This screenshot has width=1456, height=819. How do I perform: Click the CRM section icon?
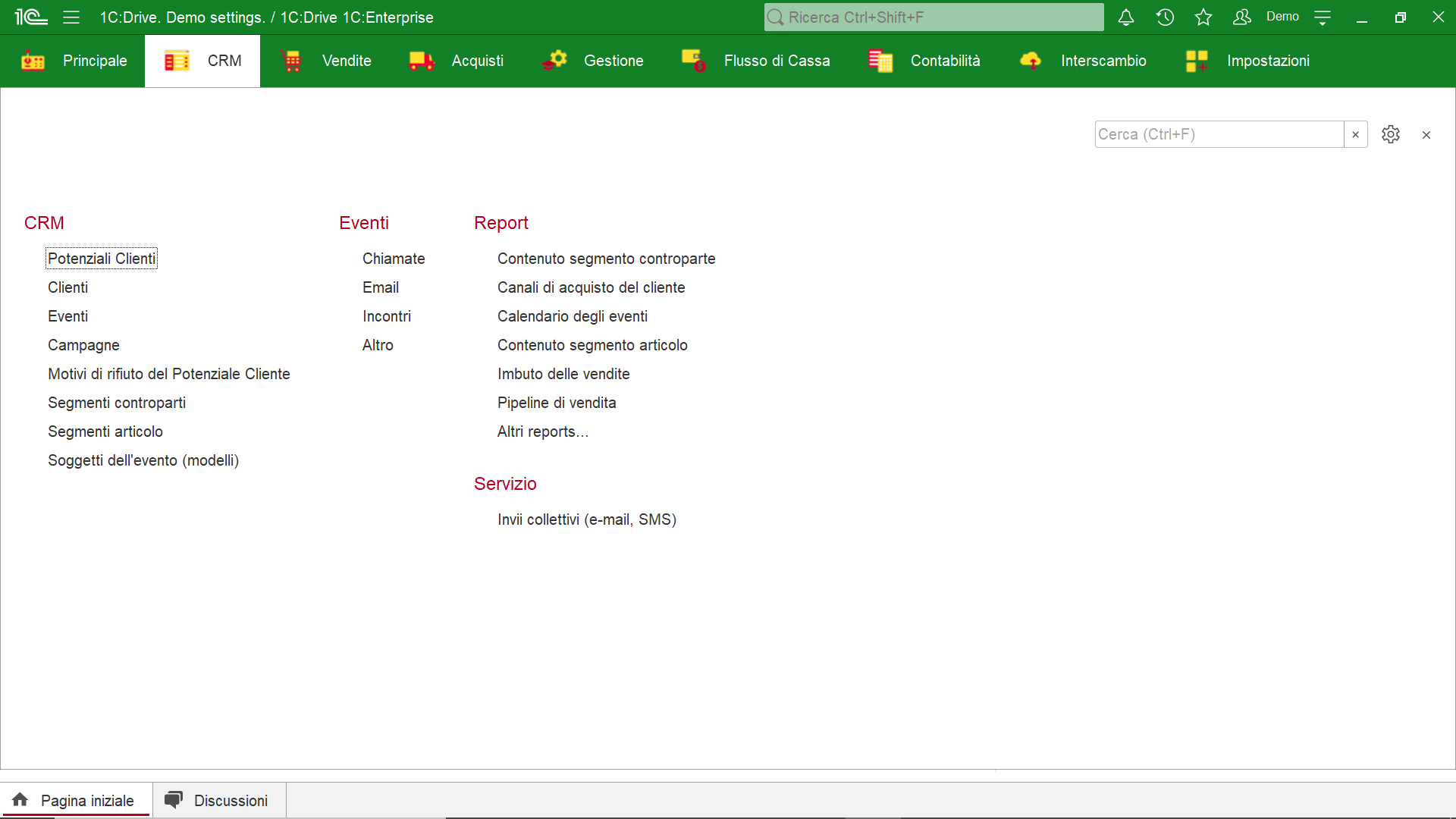click(x=177, y=61)
